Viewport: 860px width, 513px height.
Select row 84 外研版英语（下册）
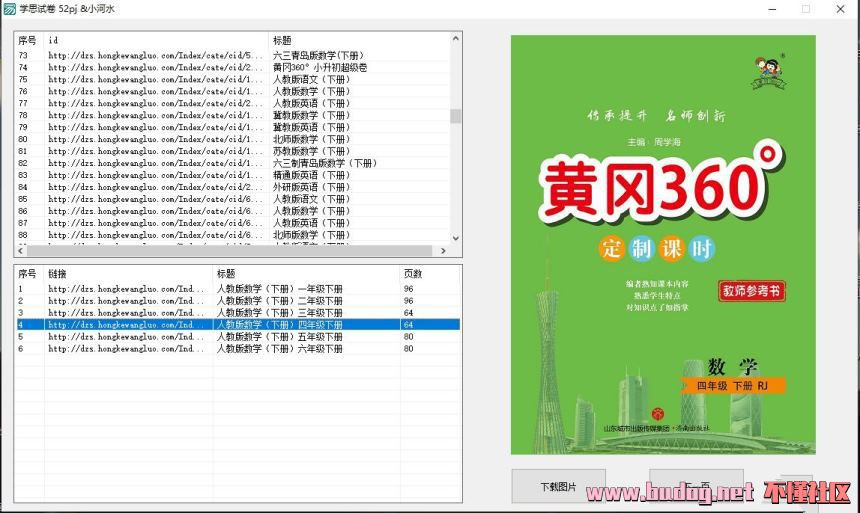233,187
